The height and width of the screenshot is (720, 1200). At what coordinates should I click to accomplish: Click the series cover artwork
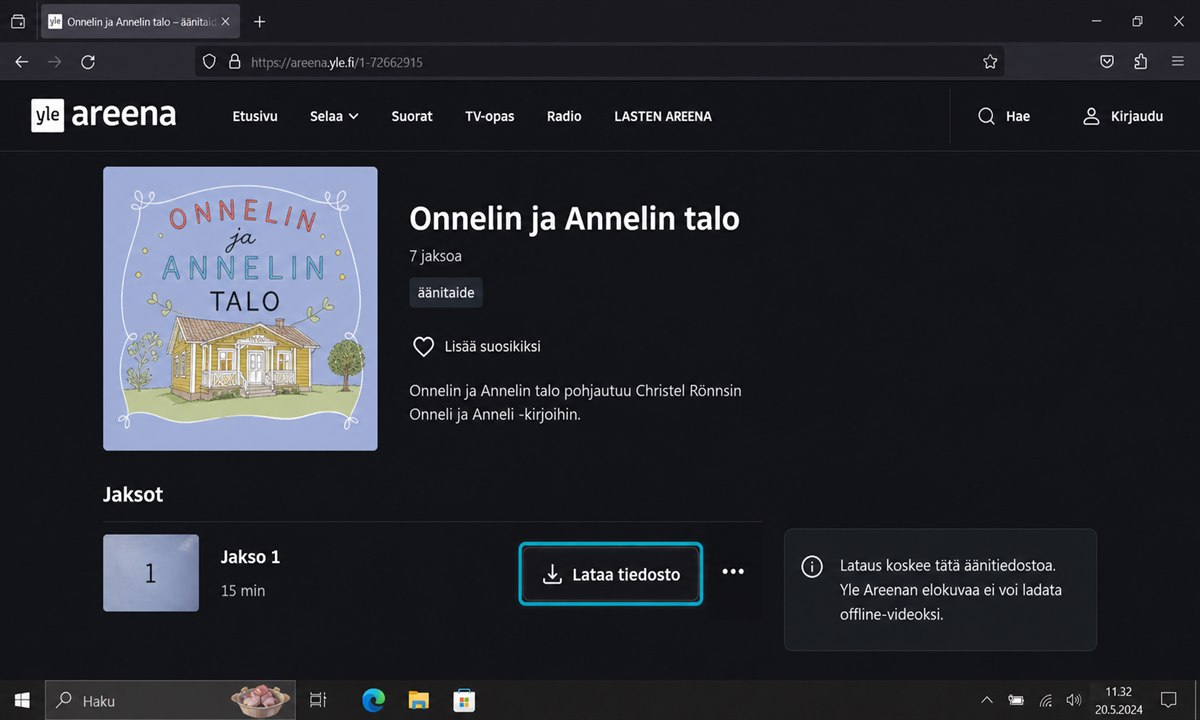tap(240, 308)
